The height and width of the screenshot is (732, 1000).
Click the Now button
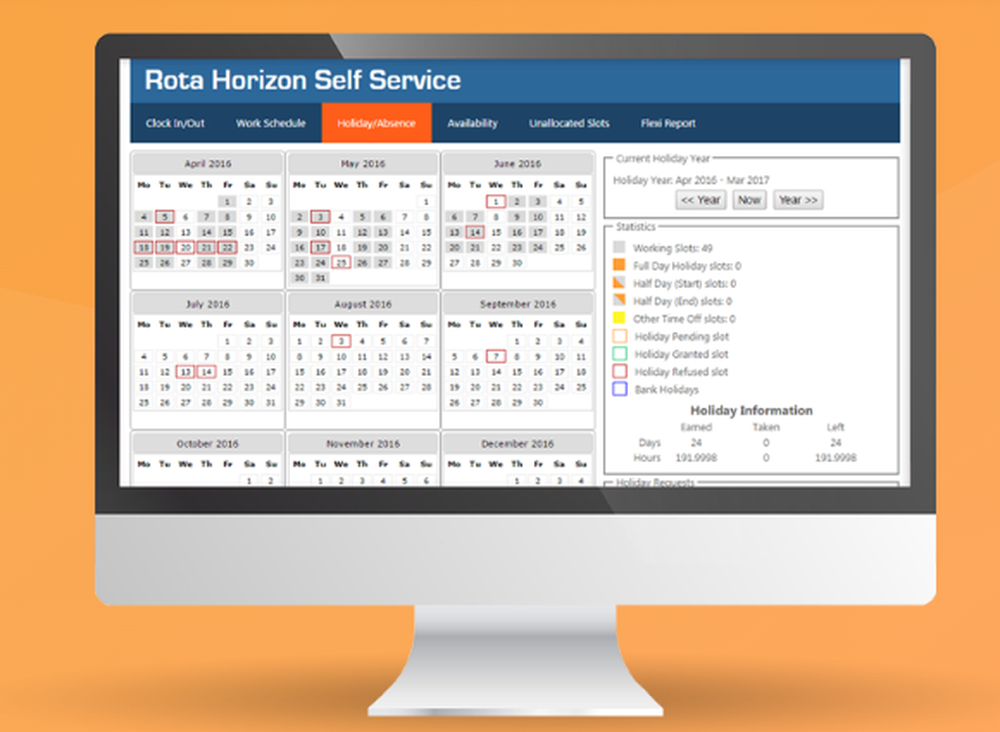click(x=749, y=200)
